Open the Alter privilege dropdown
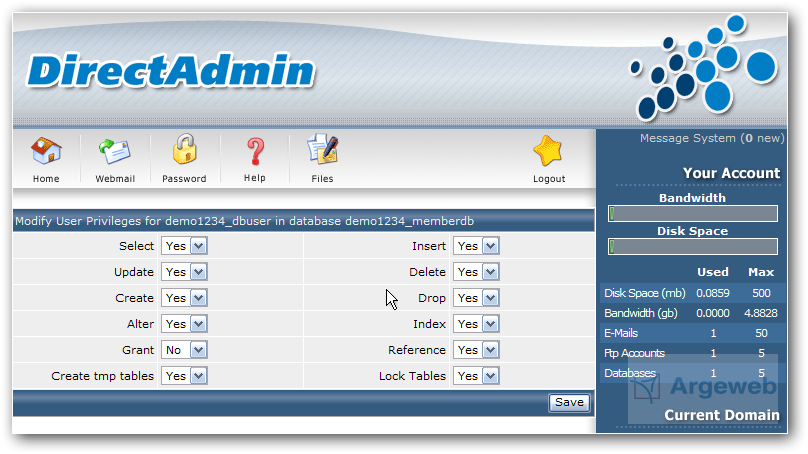The height and width of the screenshot is (454, 808). click(x=184, y=324)
